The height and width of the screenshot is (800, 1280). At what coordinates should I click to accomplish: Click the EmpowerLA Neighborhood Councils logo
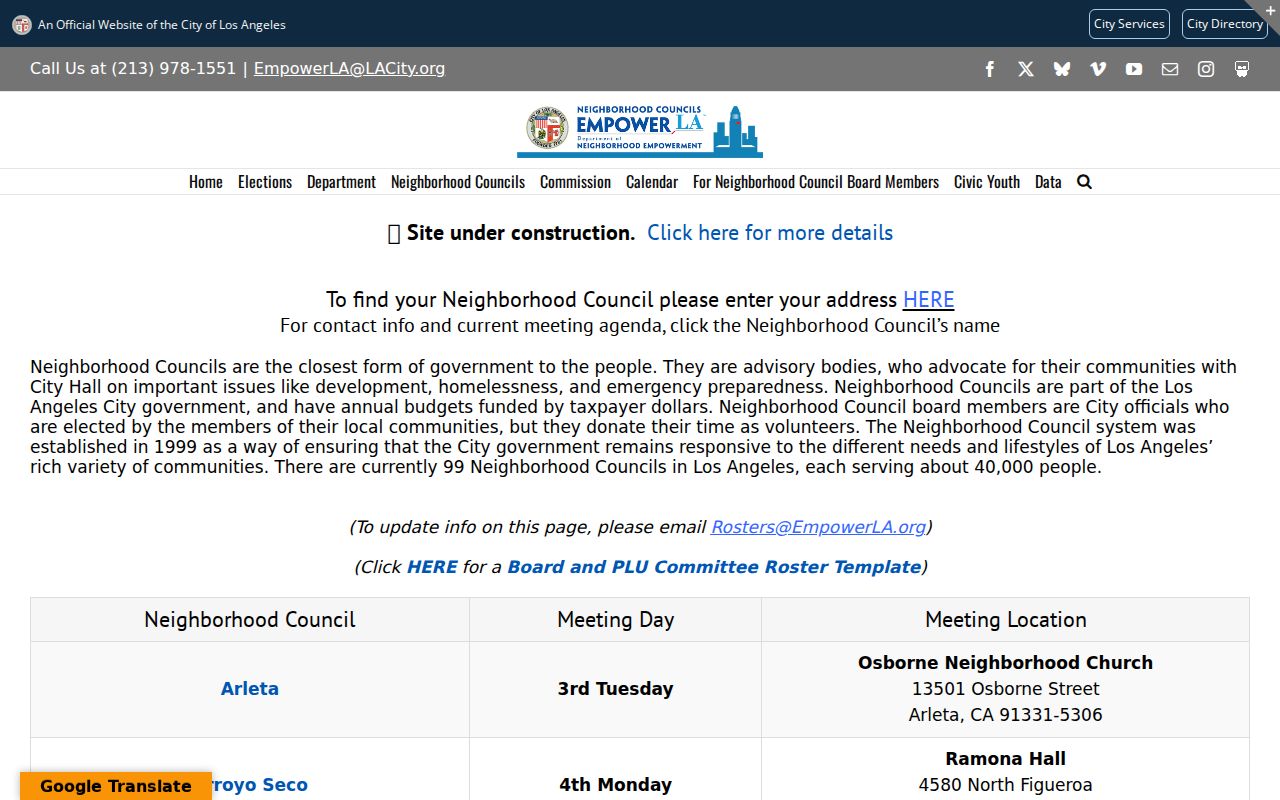[640, 131]
